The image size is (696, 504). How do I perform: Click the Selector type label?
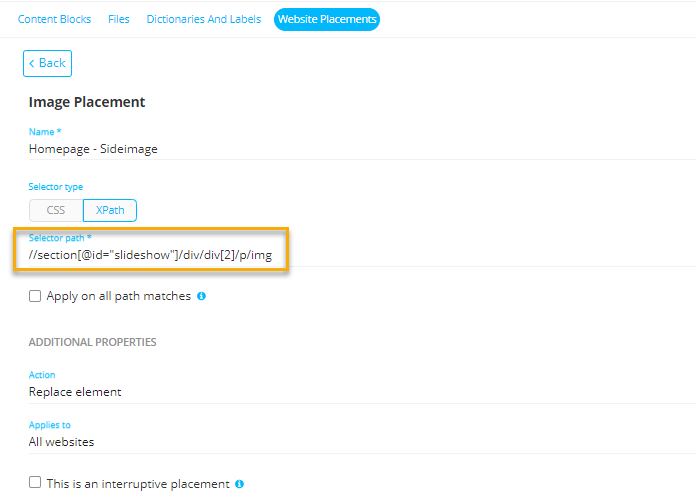coord(55,187)
